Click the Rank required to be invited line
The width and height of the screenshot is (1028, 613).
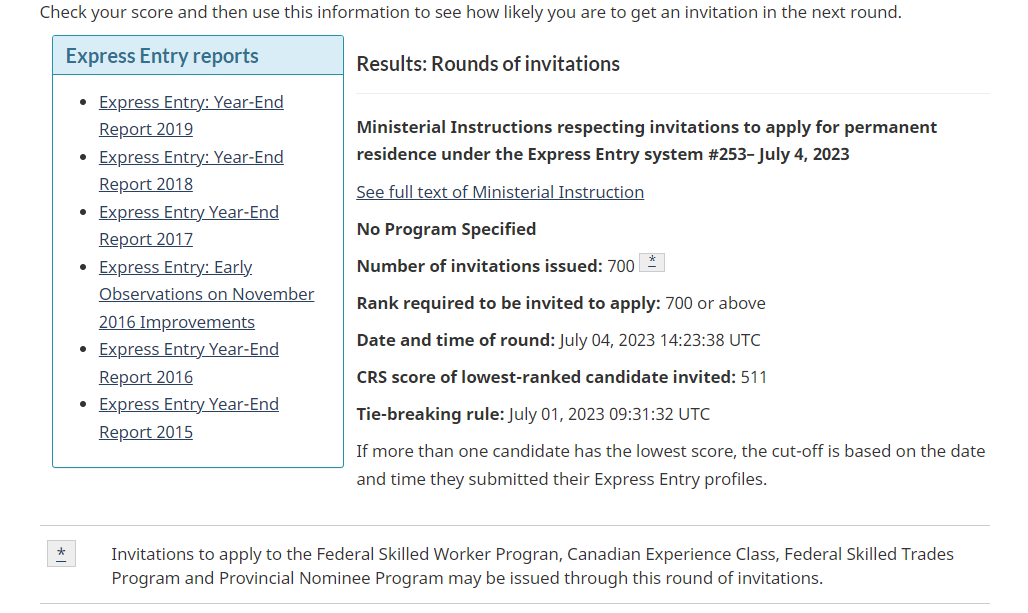(561, 303)
